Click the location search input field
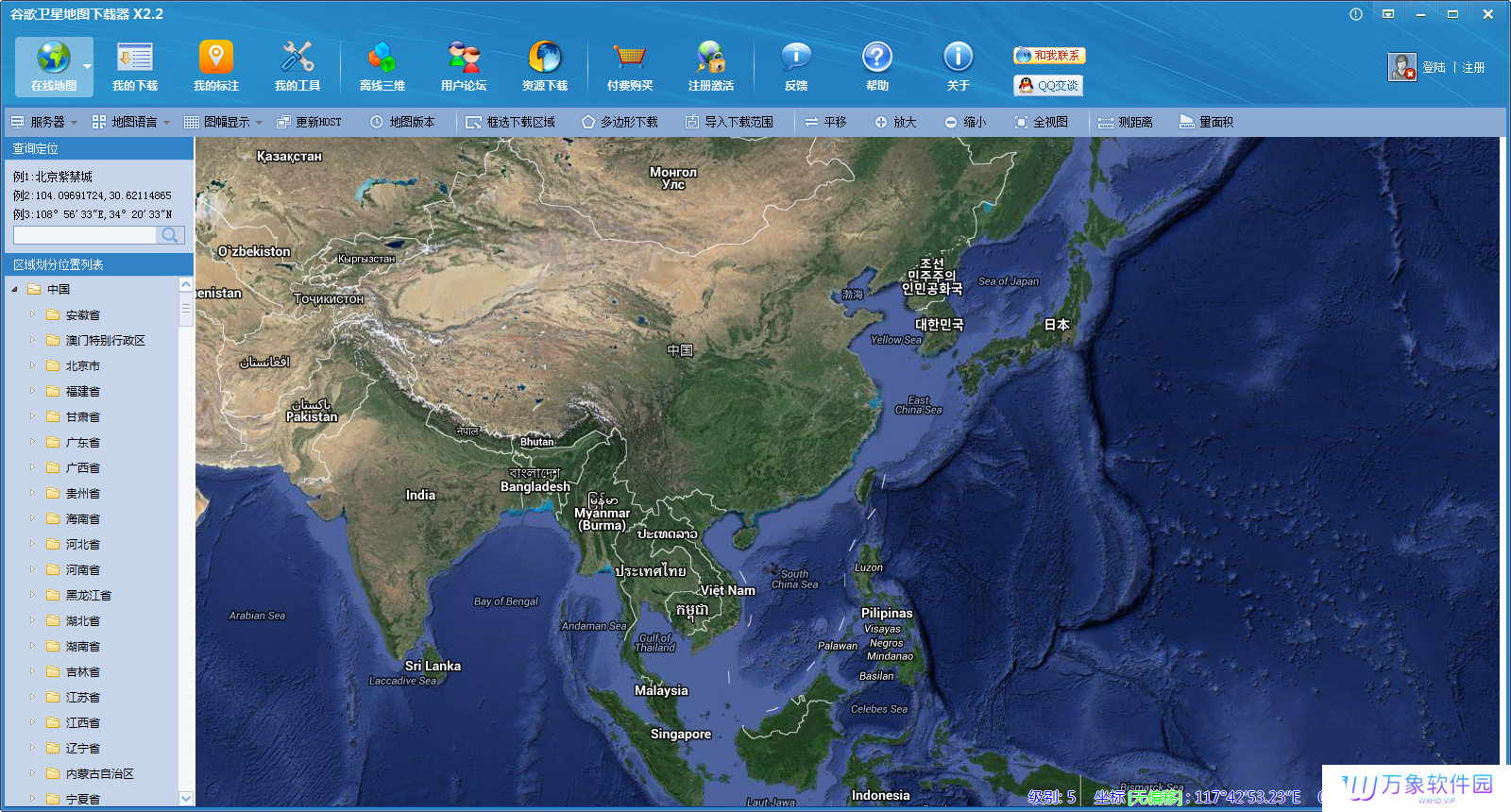The height and width of the screenshot is (812, 1511). click(85, 235)
